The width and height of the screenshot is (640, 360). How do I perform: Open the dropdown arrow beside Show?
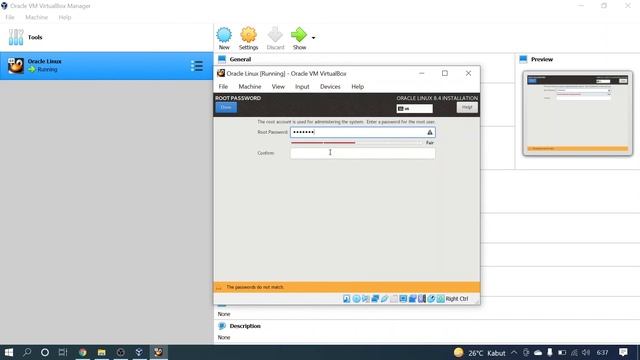click(x=313, y=38)
